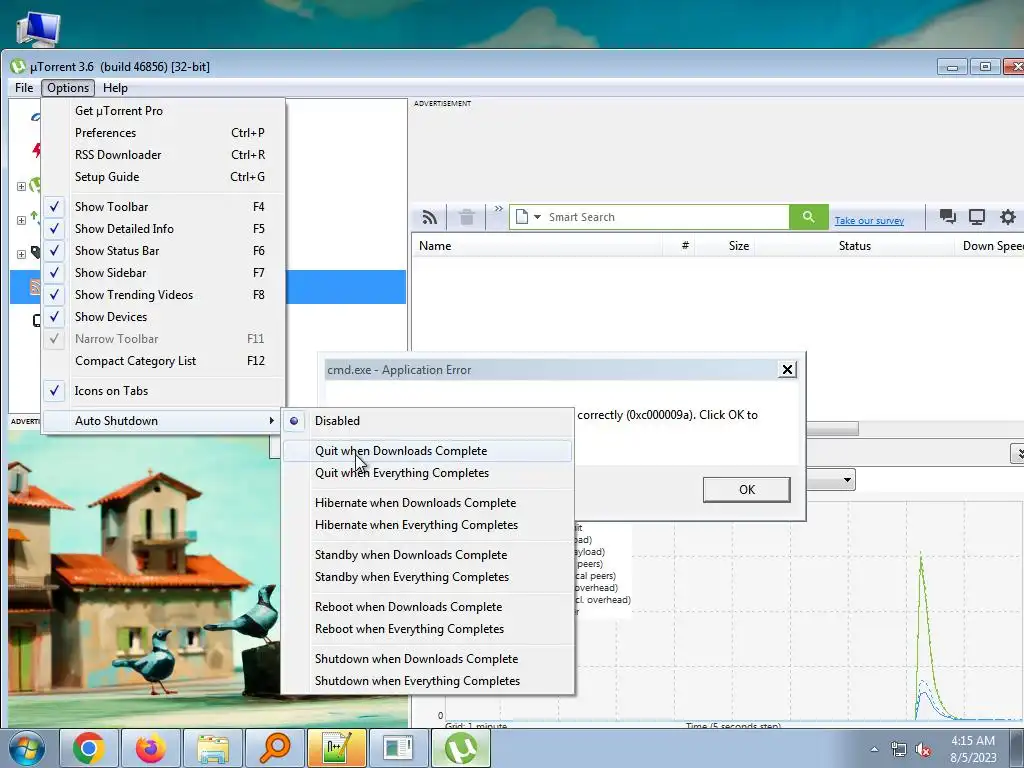
Task: Close the cmd.exe Application Error dialog
Action: point(787,370)
